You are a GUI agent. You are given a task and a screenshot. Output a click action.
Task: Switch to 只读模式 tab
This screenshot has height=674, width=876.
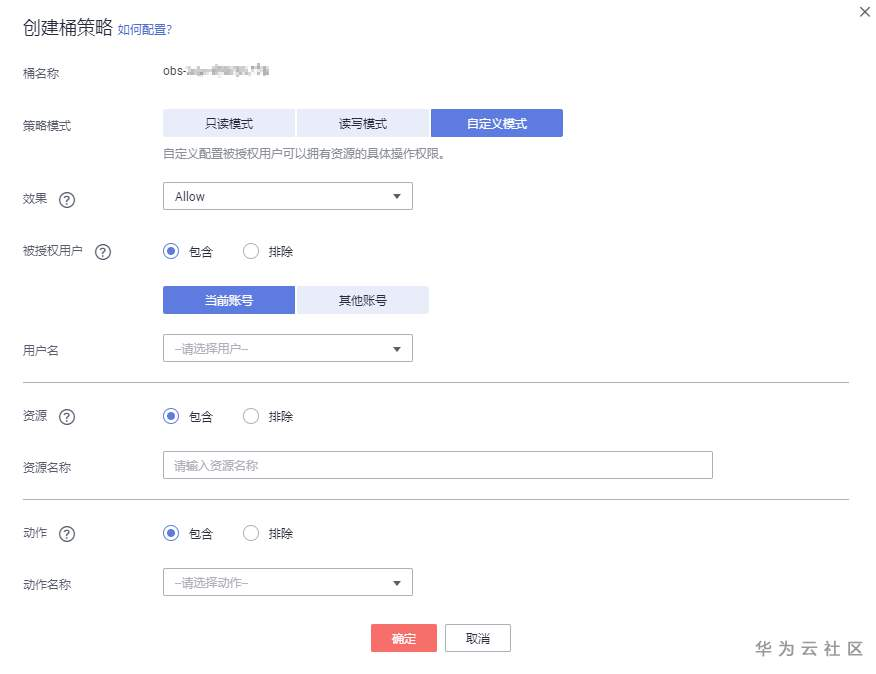tap(229, 123)
